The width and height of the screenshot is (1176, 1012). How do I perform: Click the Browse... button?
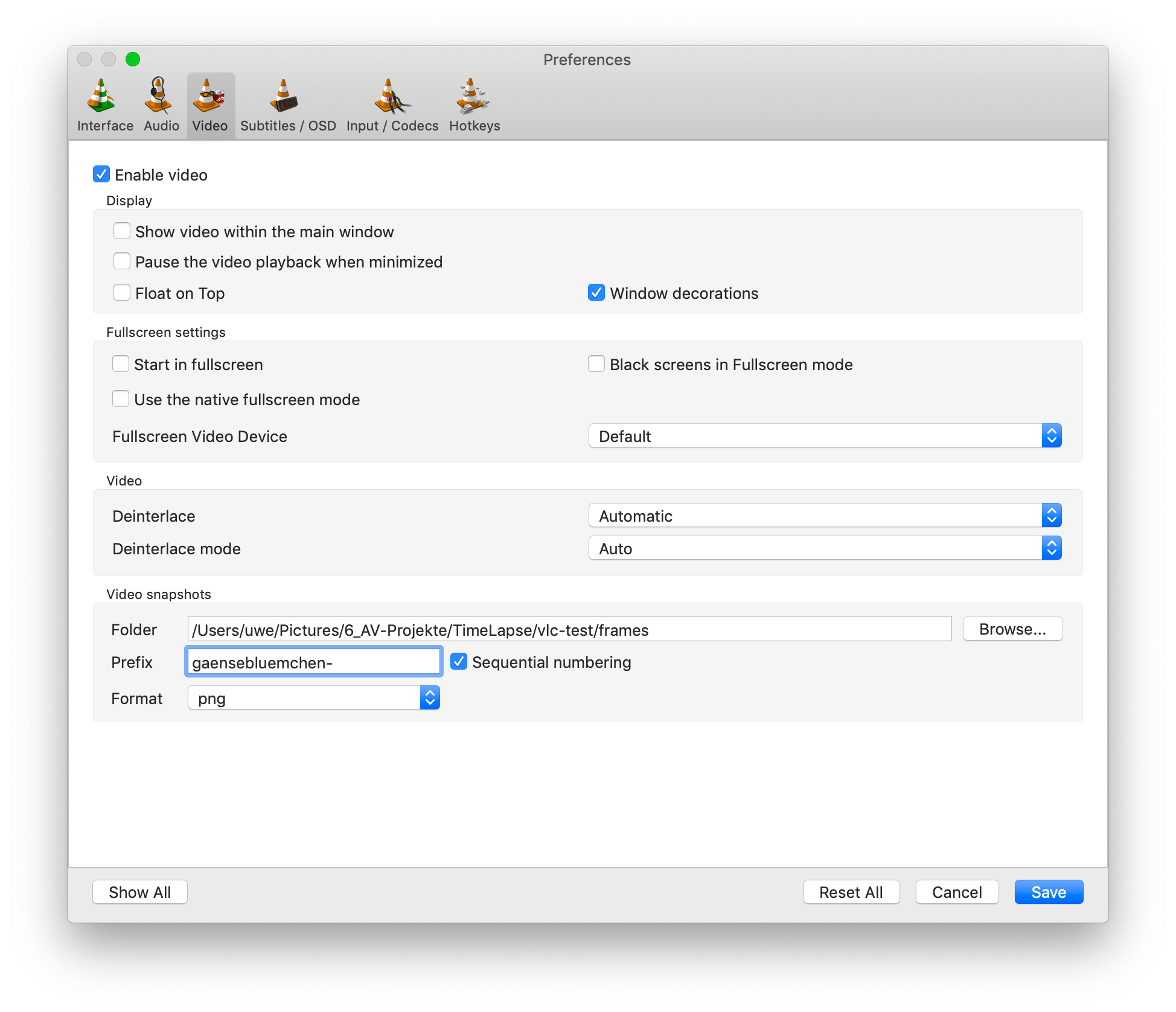[1012, 629]
